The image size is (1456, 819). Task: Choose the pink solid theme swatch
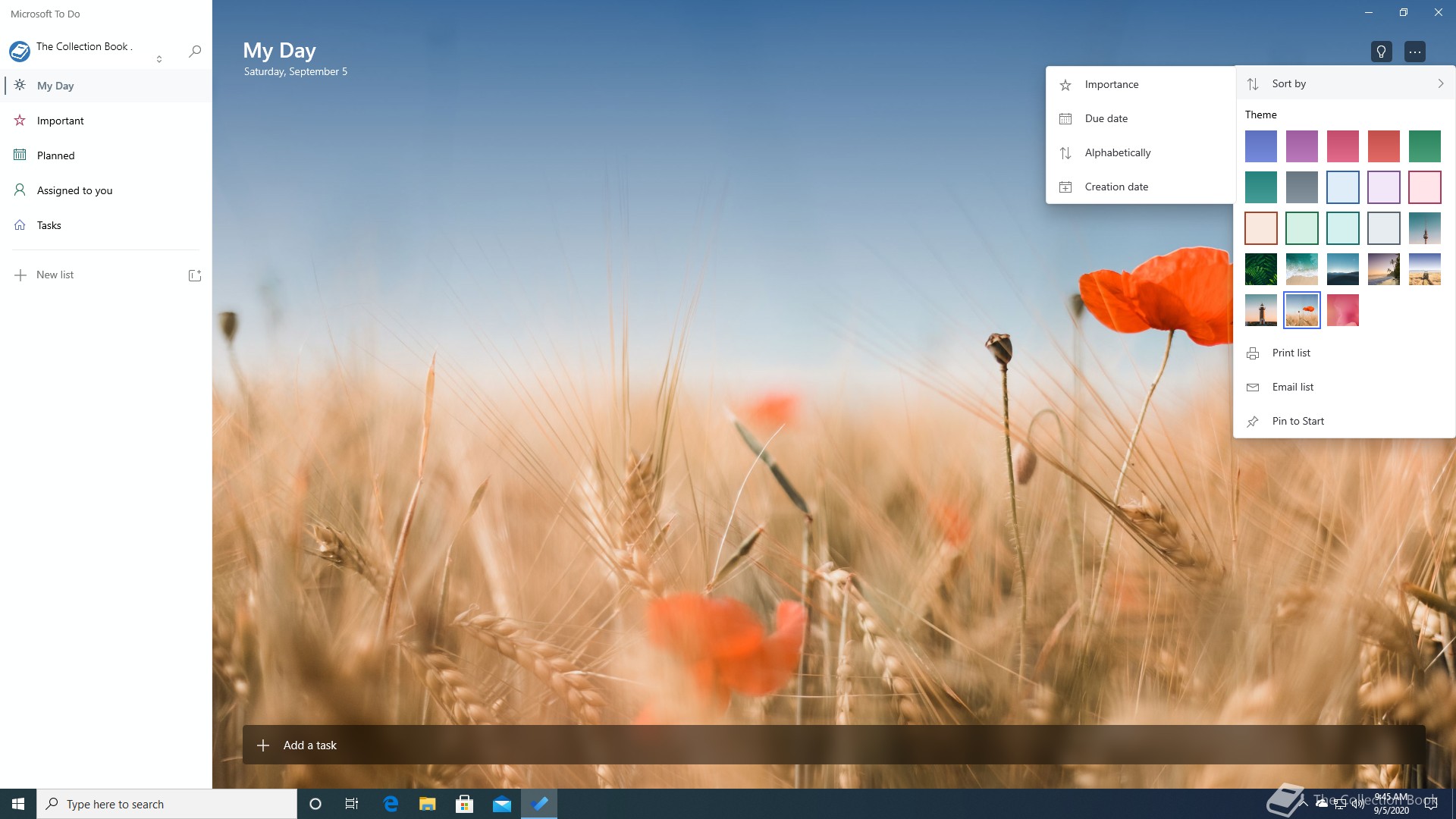click(1342, 146)
